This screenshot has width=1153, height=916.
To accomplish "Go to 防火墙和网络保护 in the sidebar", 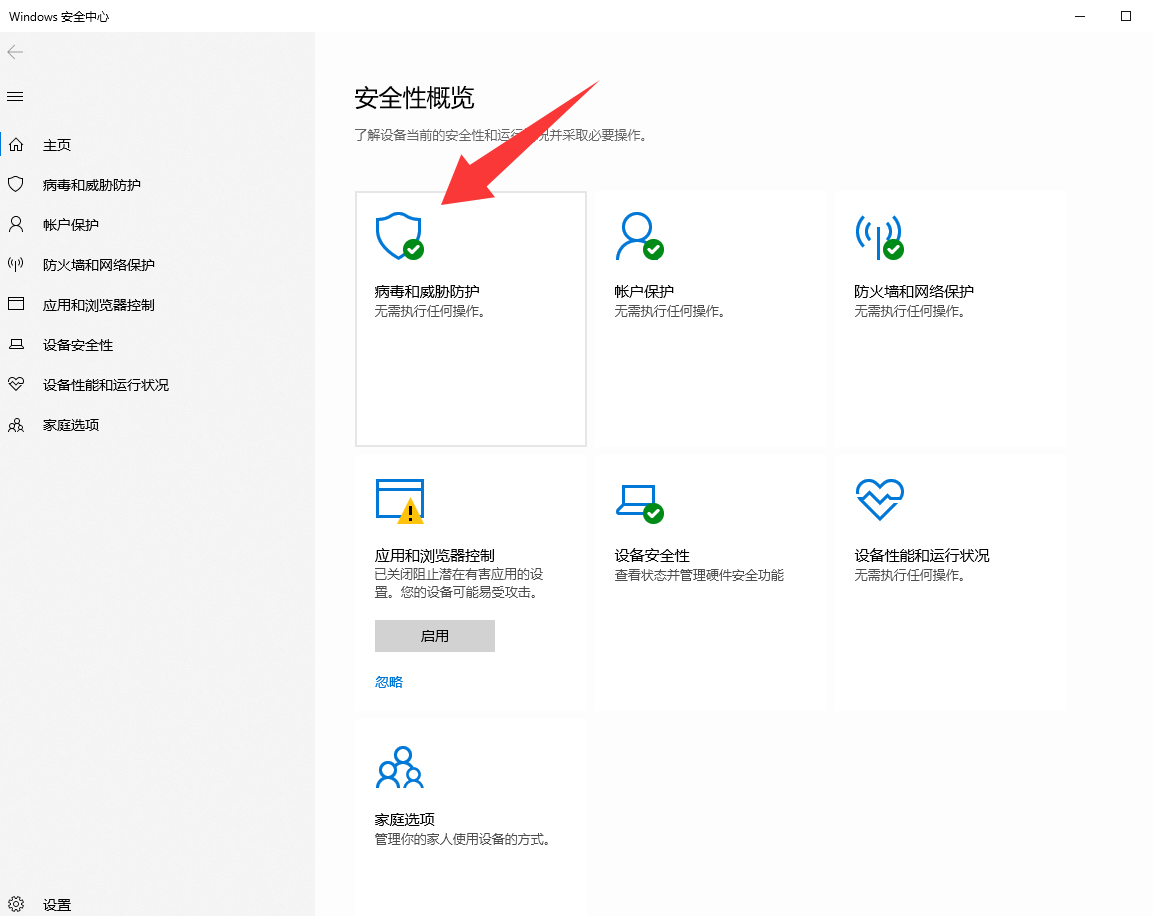I will point(99,265).
